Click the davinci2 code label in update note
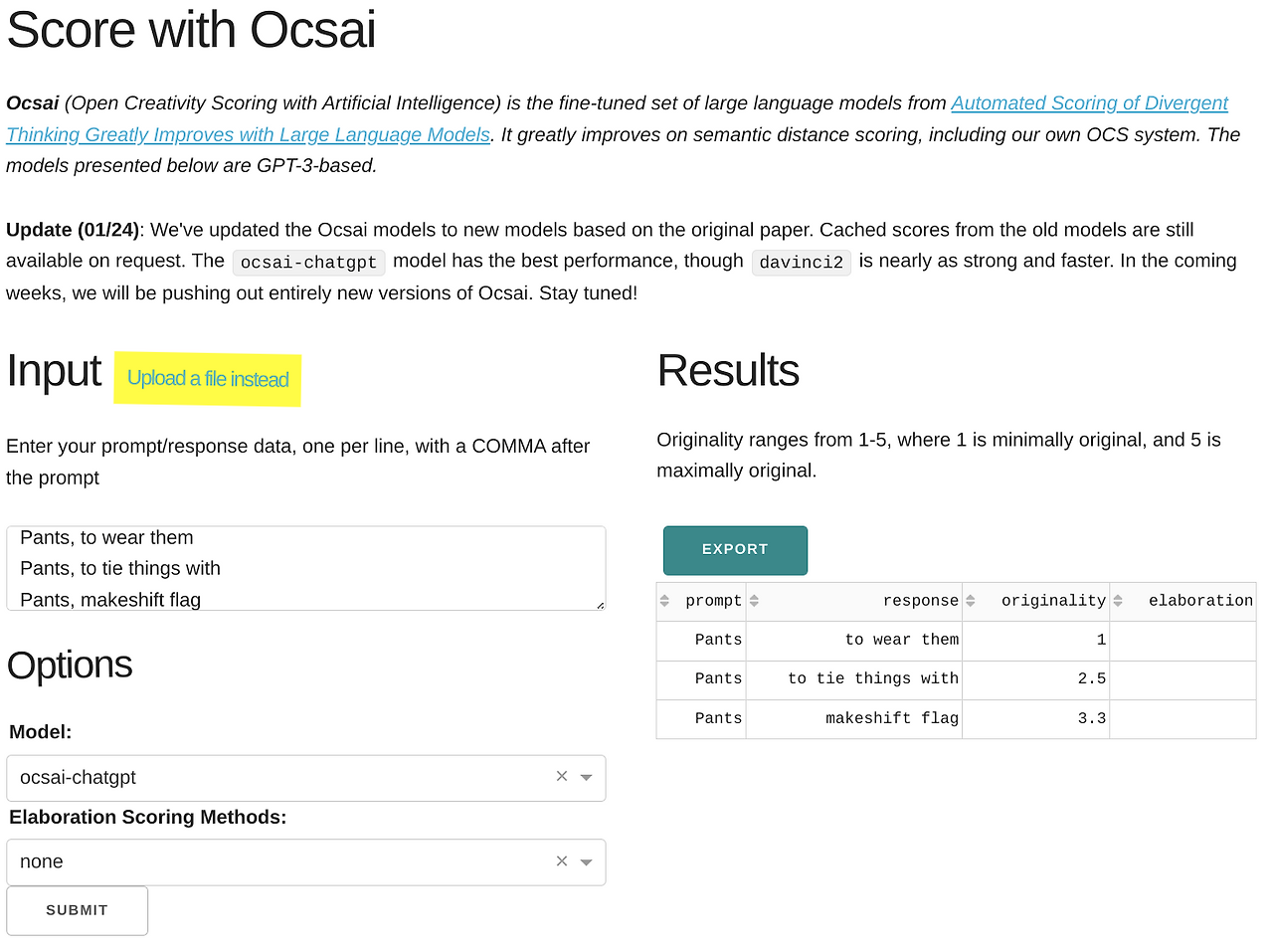The image size is (1273, 952). pyautogui.click(x=802, y=263)
